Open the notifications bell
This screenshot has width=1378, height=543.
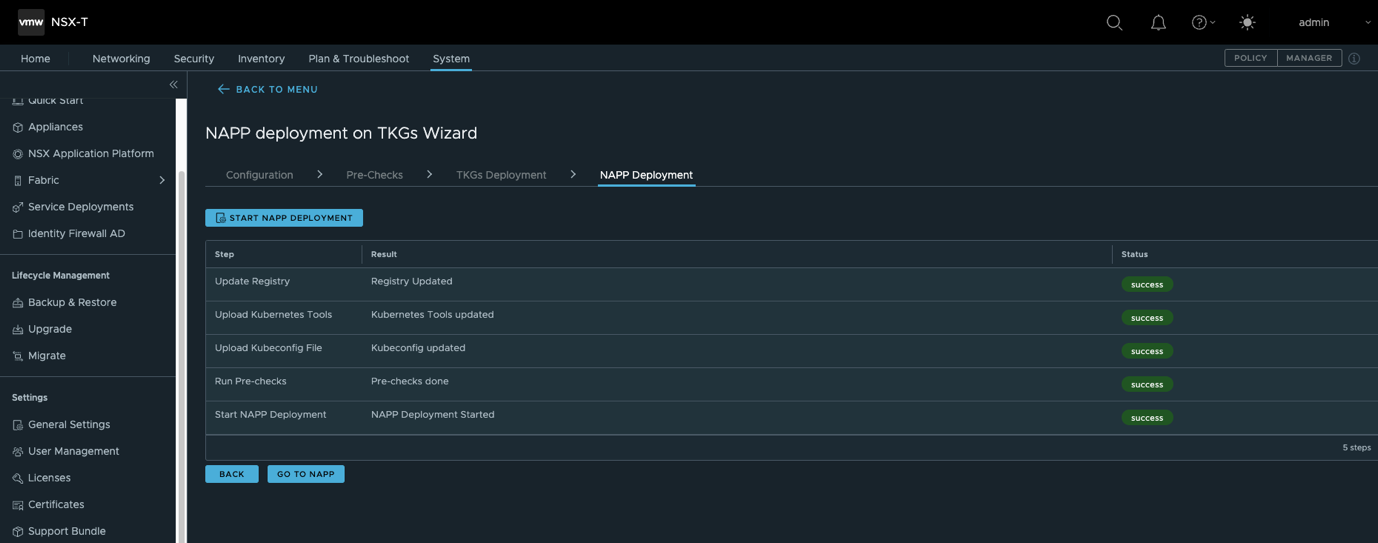1158,22
